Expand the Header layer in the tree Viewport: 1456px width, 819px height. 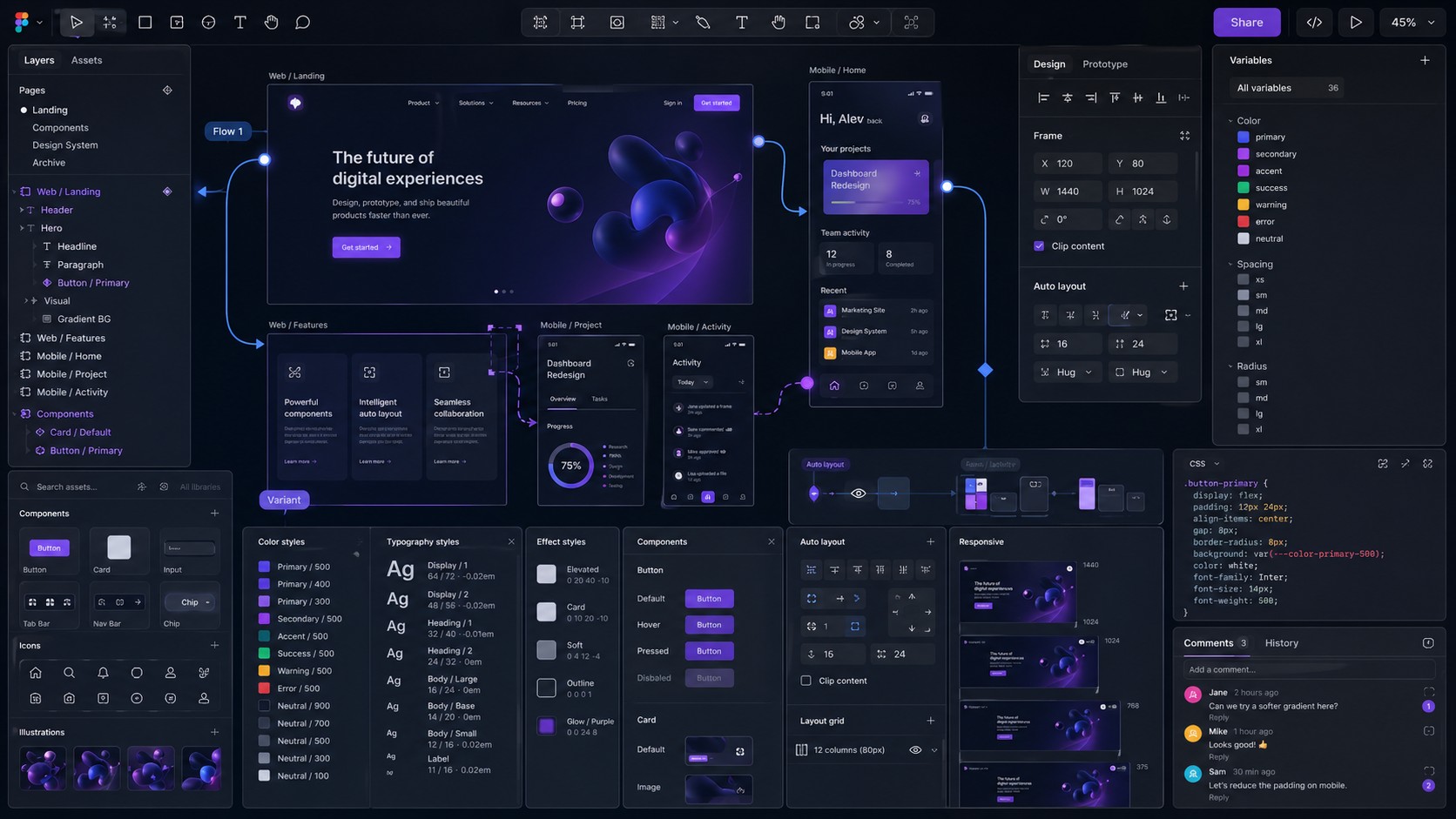click(x=22, y=210)
